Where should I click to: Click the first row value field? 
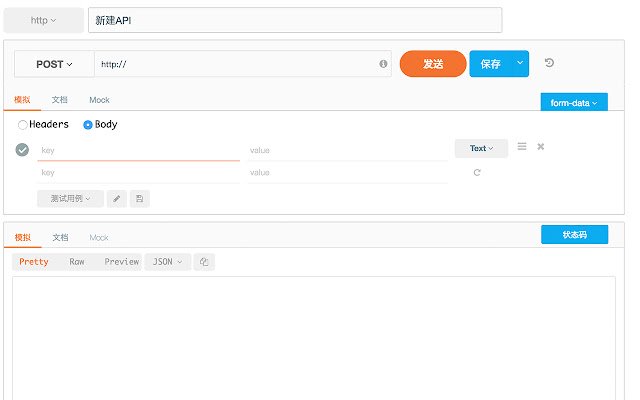[347, 150]
